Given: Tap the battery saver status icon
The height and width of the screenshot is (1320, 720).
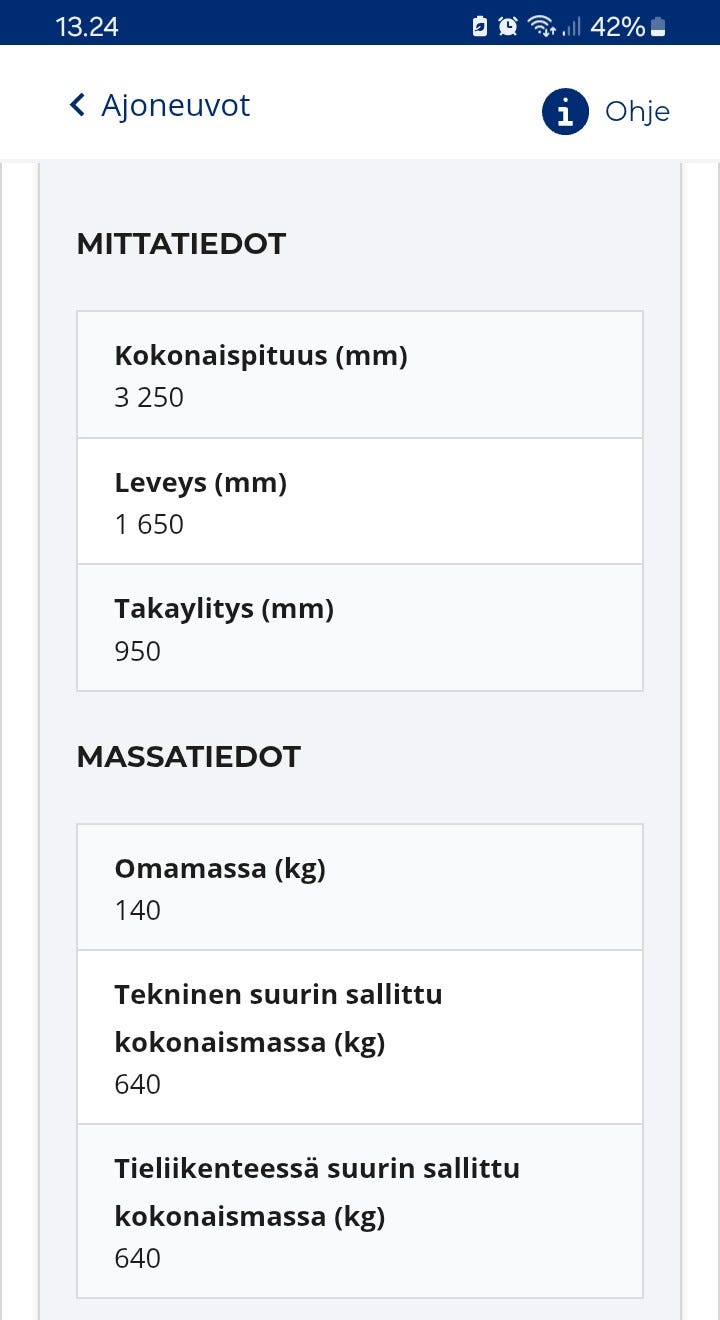Looking at the screenshot, I should [x=480, y=27].
